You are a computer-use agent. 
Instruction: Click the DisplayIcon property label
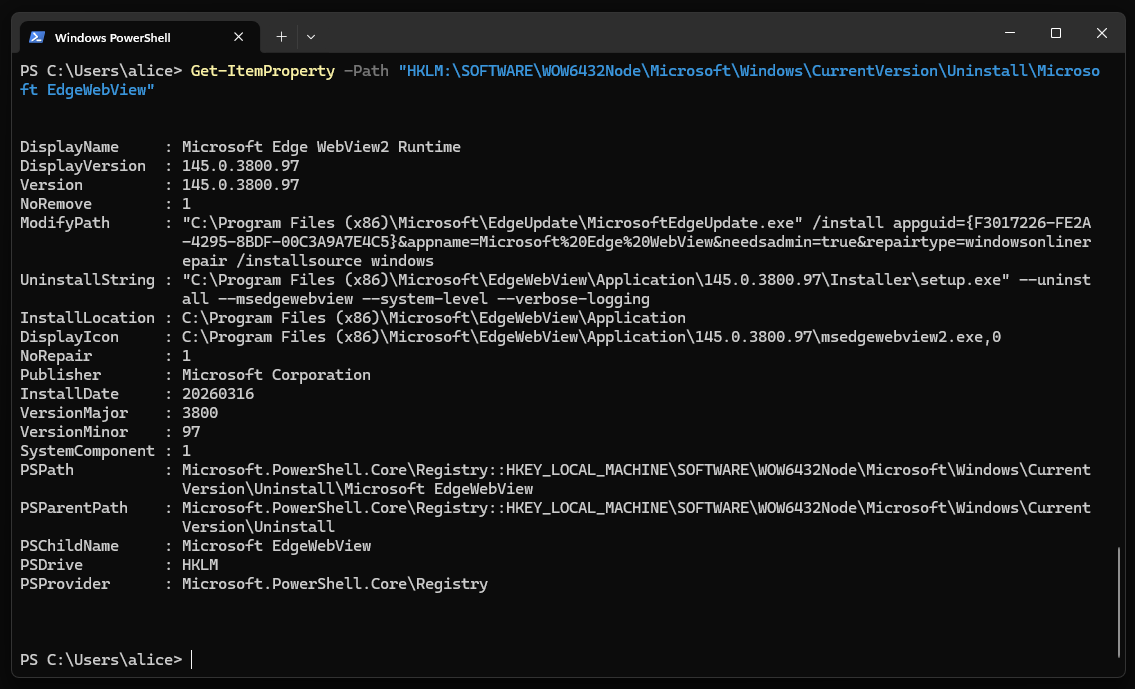click(x=69, y=337)
